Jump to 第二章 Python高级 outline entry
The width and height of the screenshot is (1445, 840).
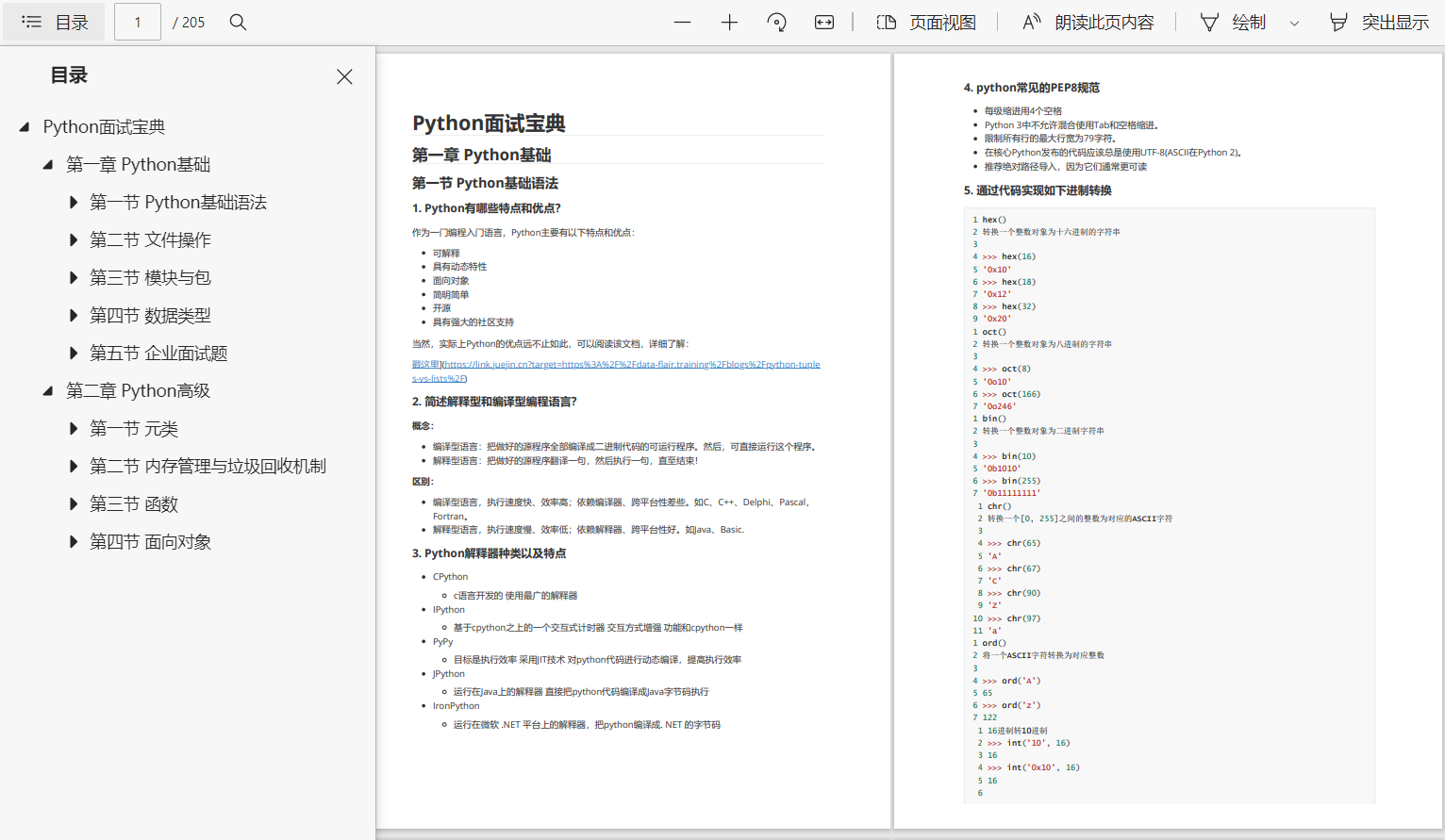pos(138,390)
